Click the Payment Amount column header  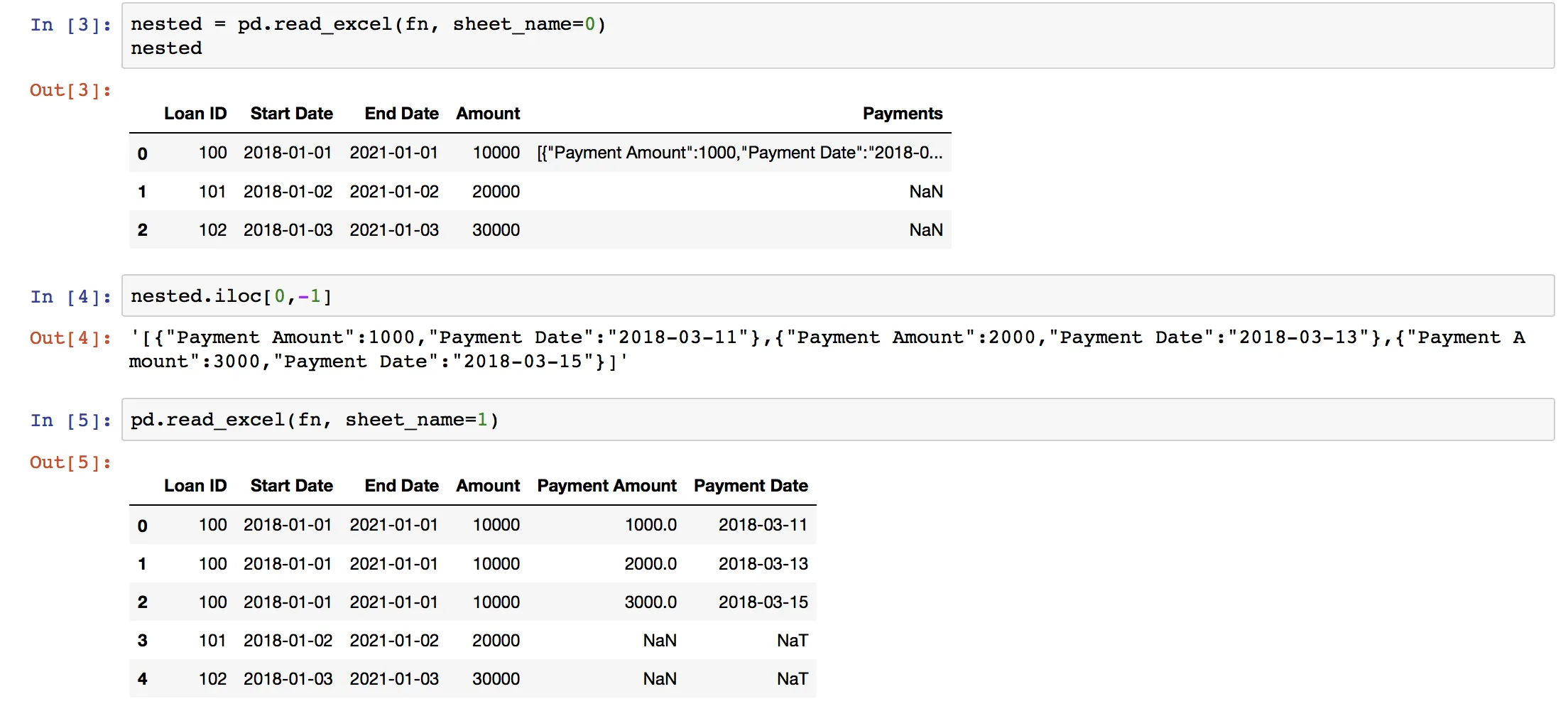pos(606,486)
